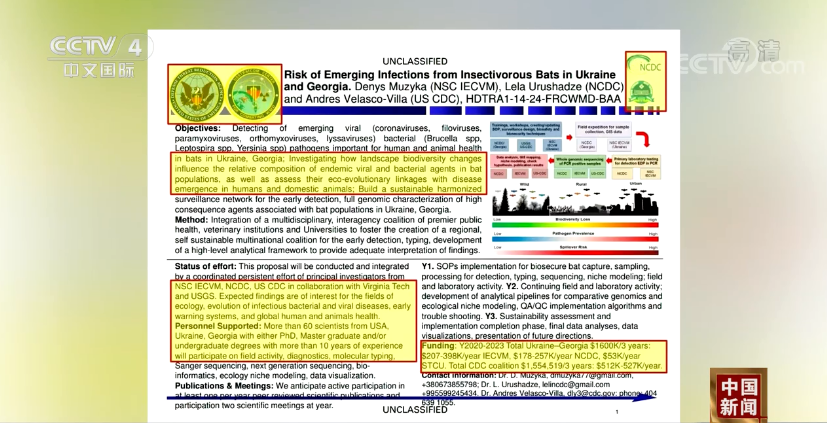Screen dimensions: 827x423
Task: Click the highlighted 'Funding:' label
Action: (439, 345)
